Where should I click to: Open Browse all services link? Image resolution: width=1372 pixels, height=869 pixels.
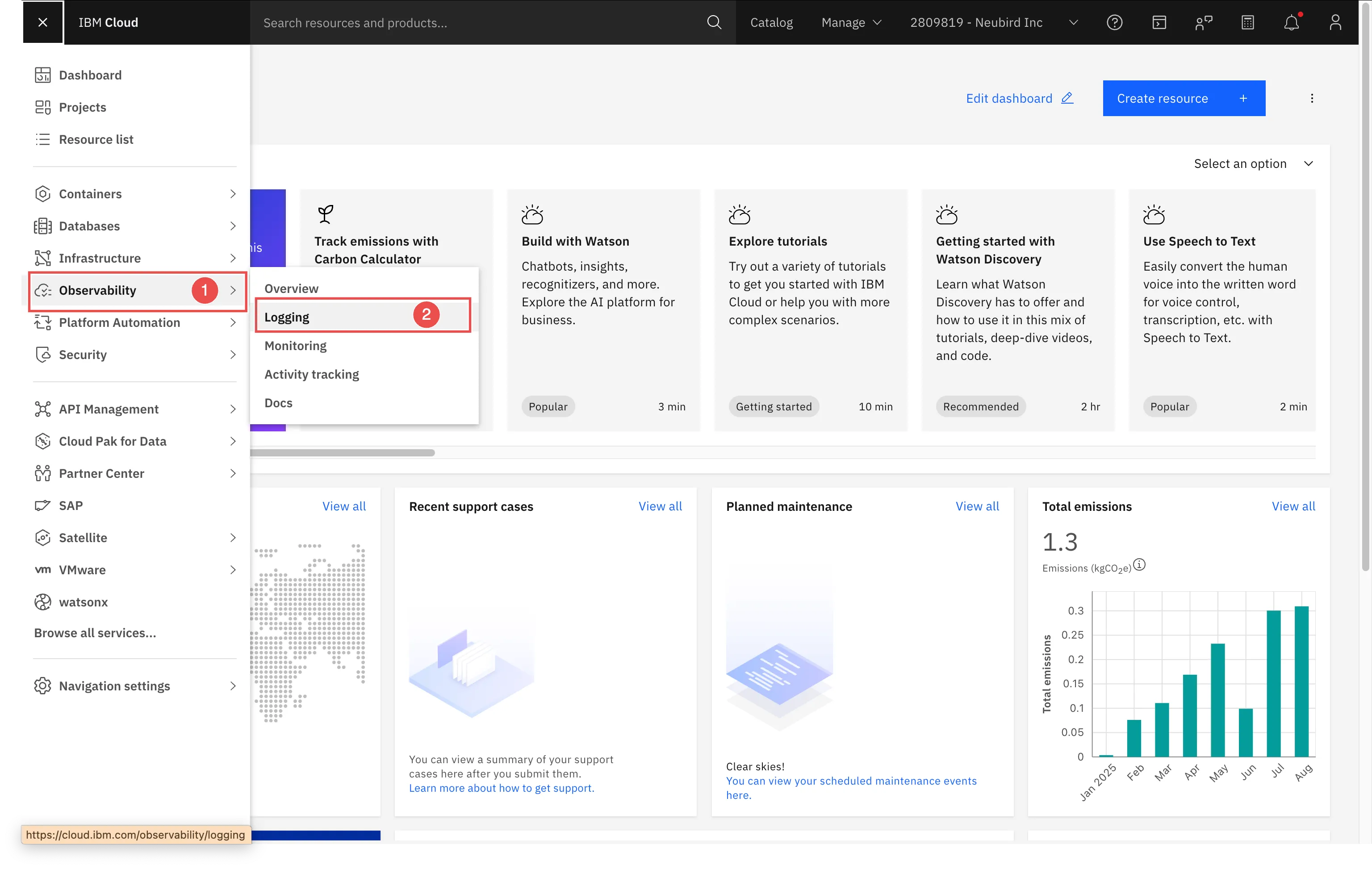(95, 632)
